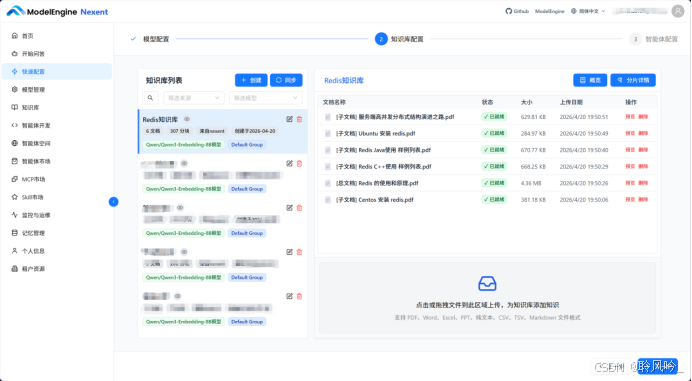Open 开始问答 chat from the sidebar
Image resolution: width=692 pixels, height=381 pixels.
click(x=56, y=54)
